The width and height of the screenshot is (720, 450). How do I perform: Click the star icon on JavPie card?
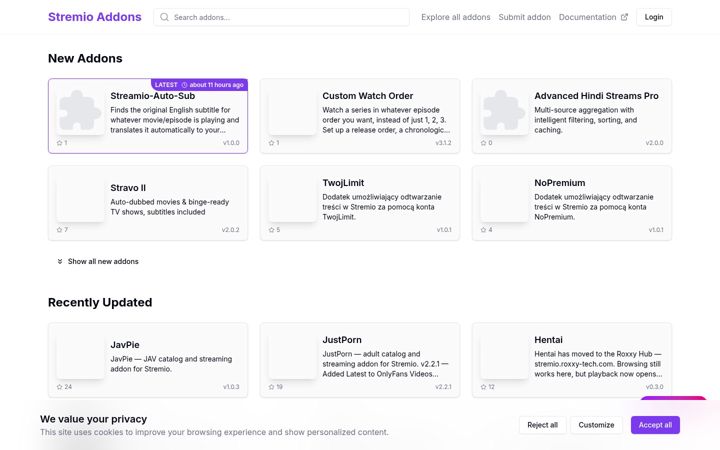coord(59,387)
